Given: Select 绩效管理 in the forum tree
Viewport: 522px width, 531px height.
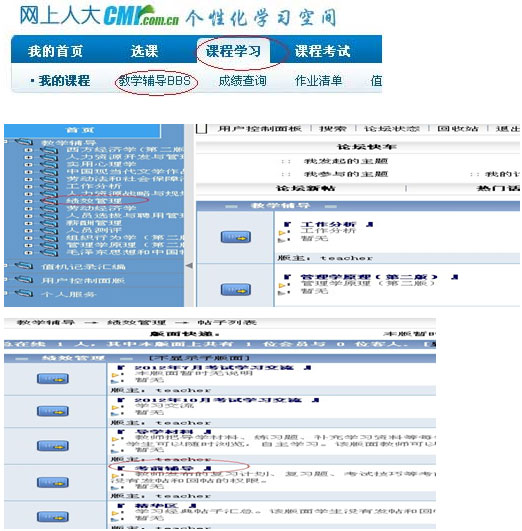Looking at the screenshot, I should (93, 201).
